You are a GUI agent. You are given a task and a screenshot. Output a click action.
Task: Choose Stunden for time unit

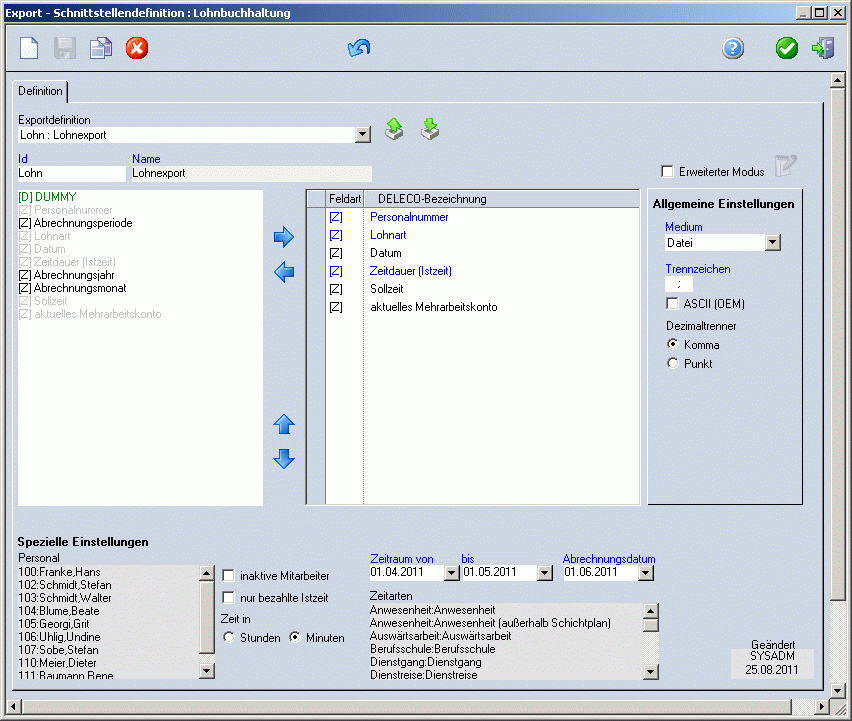[229, 637]
